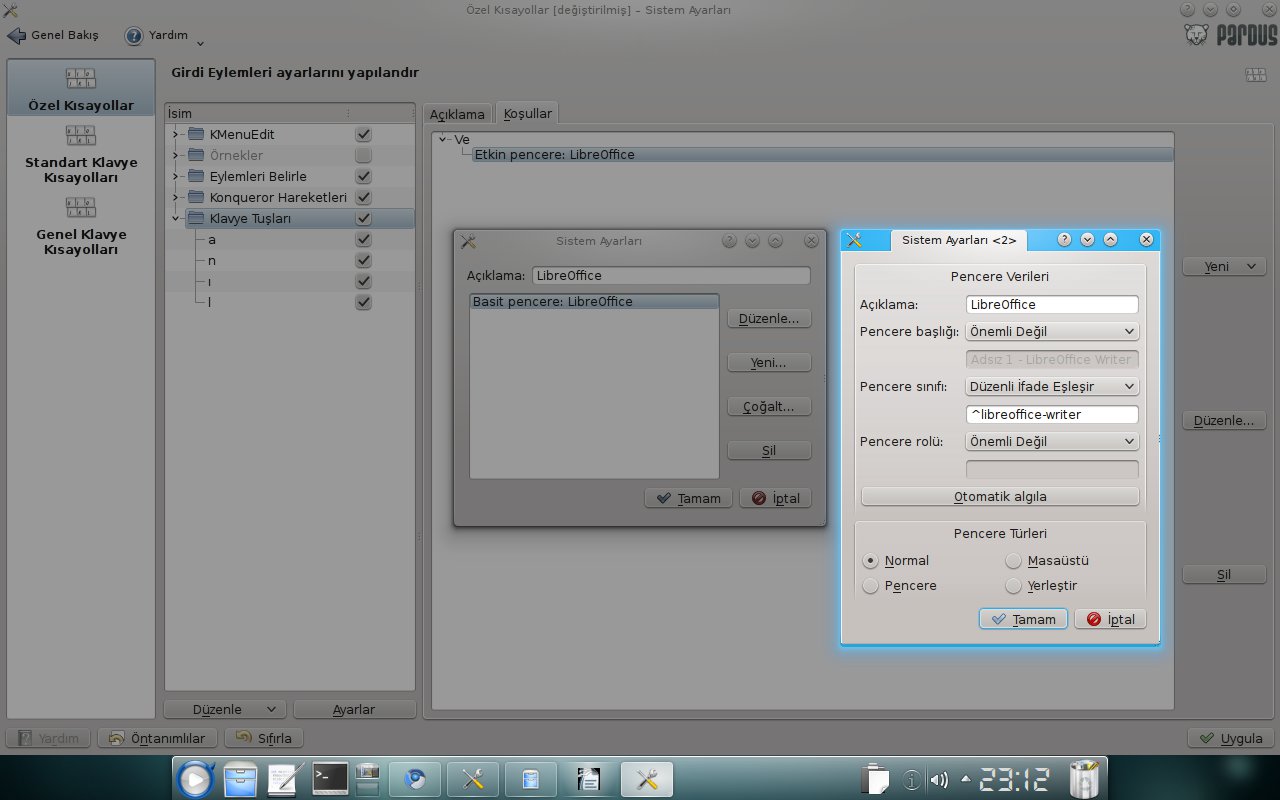The width and height of the screenshot is (1280, 800).
Task: Click Tamam in Sistem Ayarları dialog
Action: point(689,498)
